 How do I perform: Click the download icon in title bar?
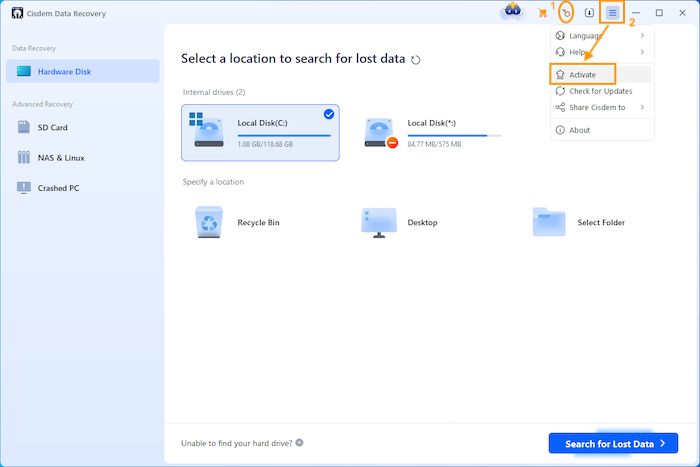pyautogui.click(x=589, y=13)
